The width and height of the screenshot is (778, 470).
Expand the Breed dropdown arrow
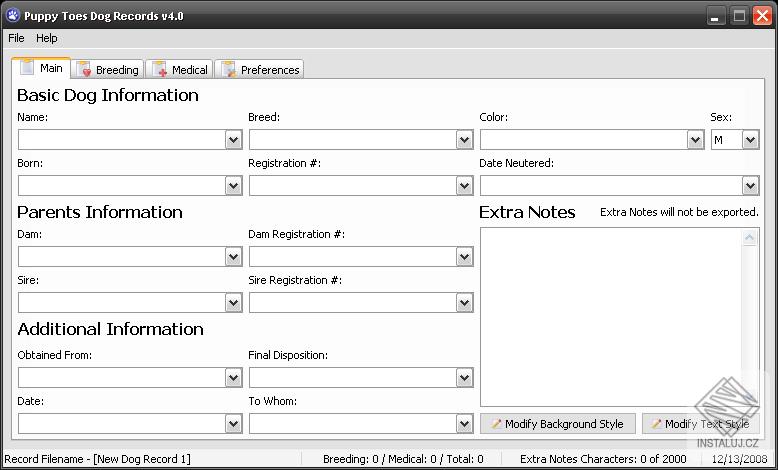pos(464,140)
